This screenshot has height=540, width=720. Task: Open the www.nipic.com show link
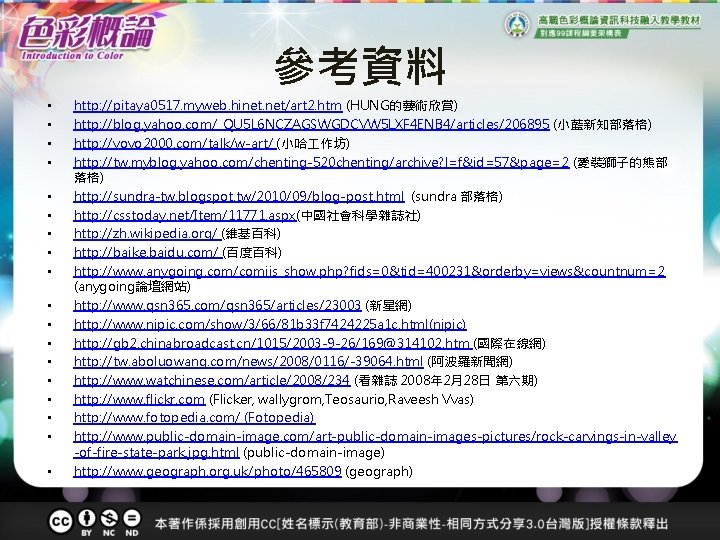tap(270, 325)
